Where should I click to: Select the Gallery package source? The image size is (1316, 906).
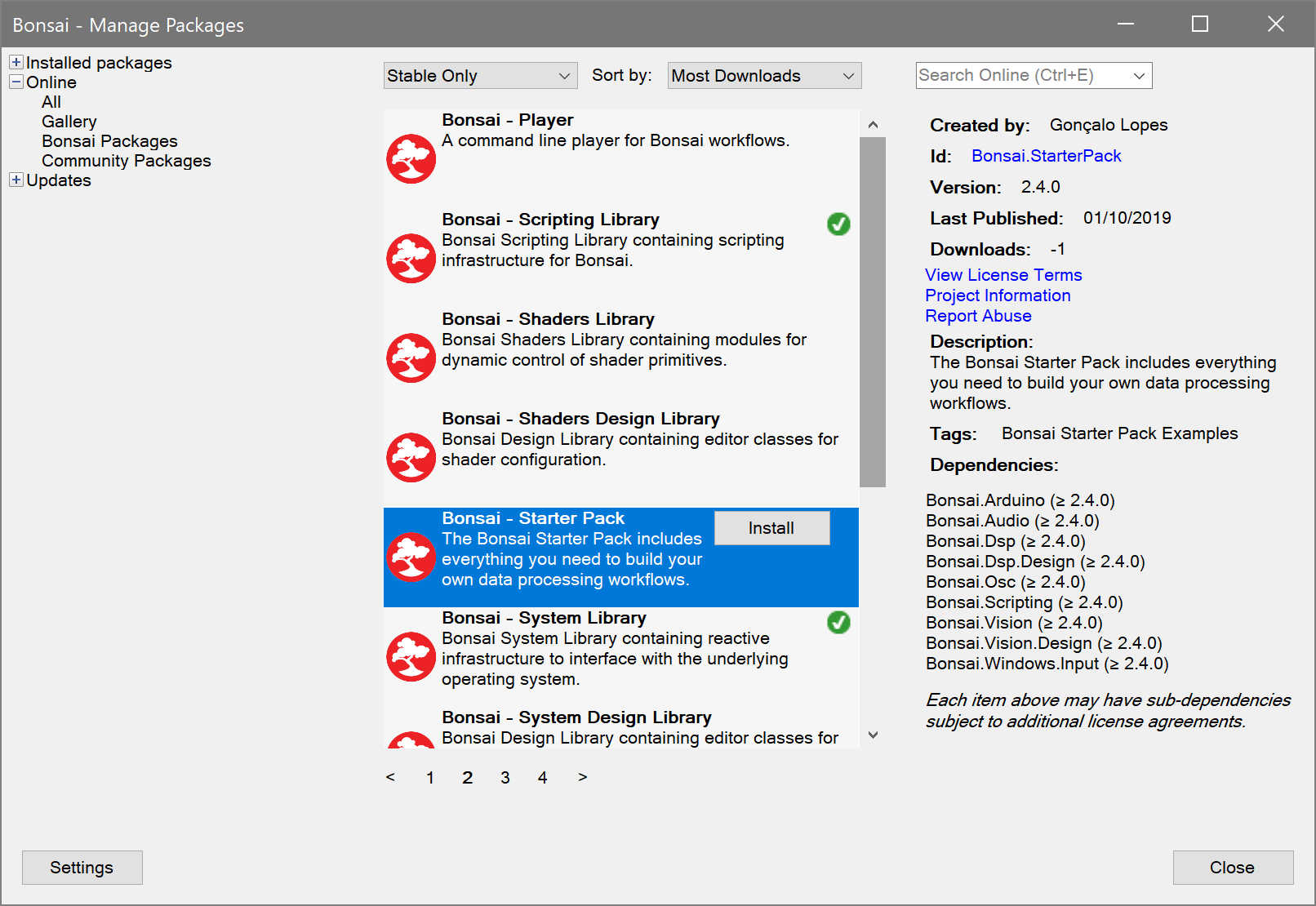(x=69, y=122)
